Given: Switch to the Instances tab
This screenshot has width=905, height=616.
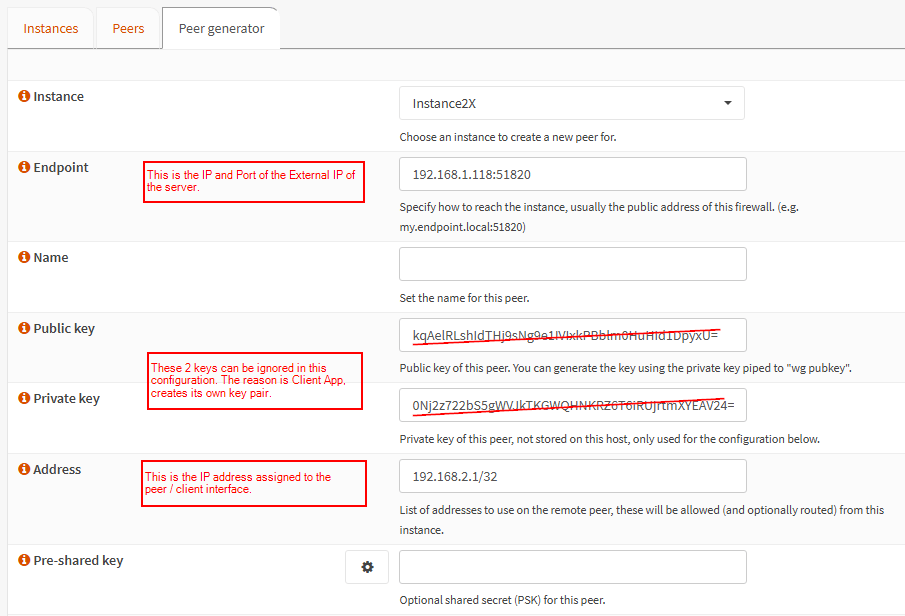Looking at the screenshot, I should pyautogui.click(x=51, y=28).
